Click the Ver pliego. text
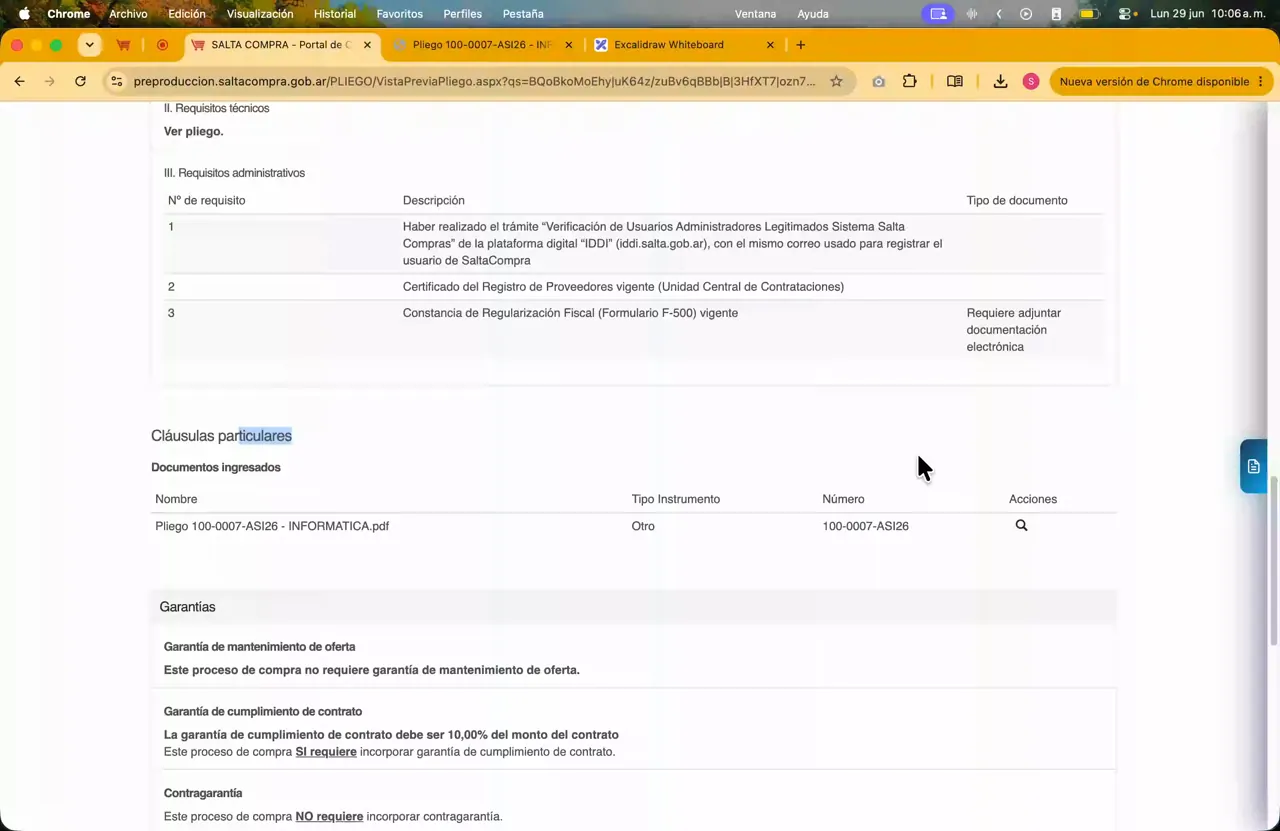 194,131
